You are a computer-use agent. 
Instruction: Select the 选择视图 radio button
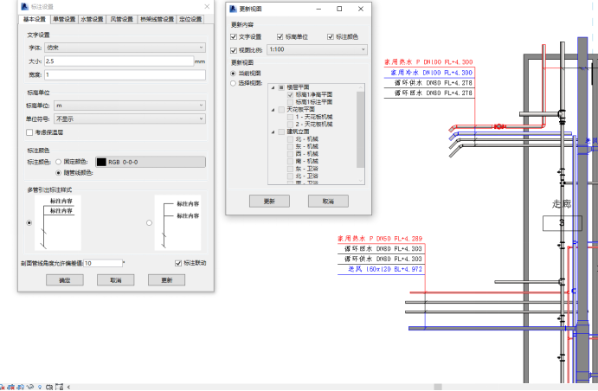point(233,83)
